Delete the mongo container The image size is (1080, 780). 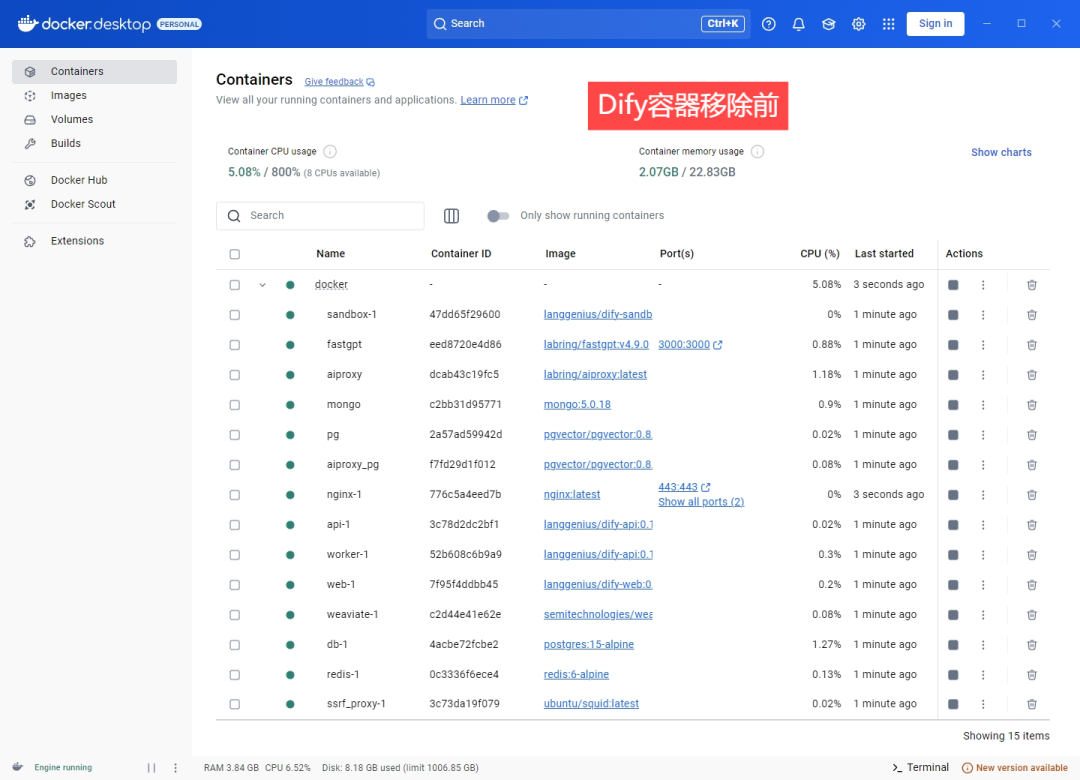(1031, 405)
